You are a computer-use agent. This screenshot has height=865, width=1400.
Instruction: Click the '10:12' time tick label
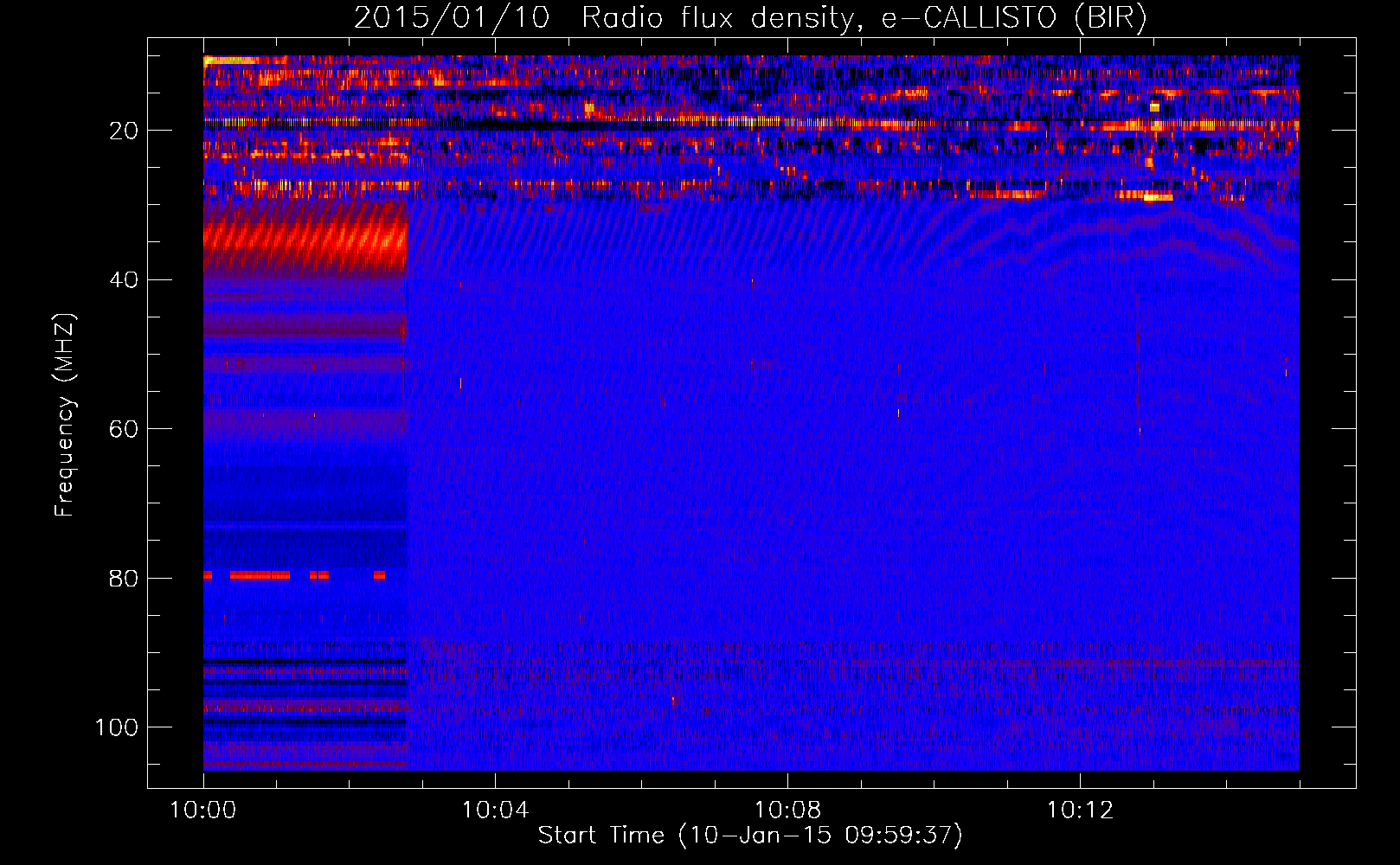point(1080,811)
